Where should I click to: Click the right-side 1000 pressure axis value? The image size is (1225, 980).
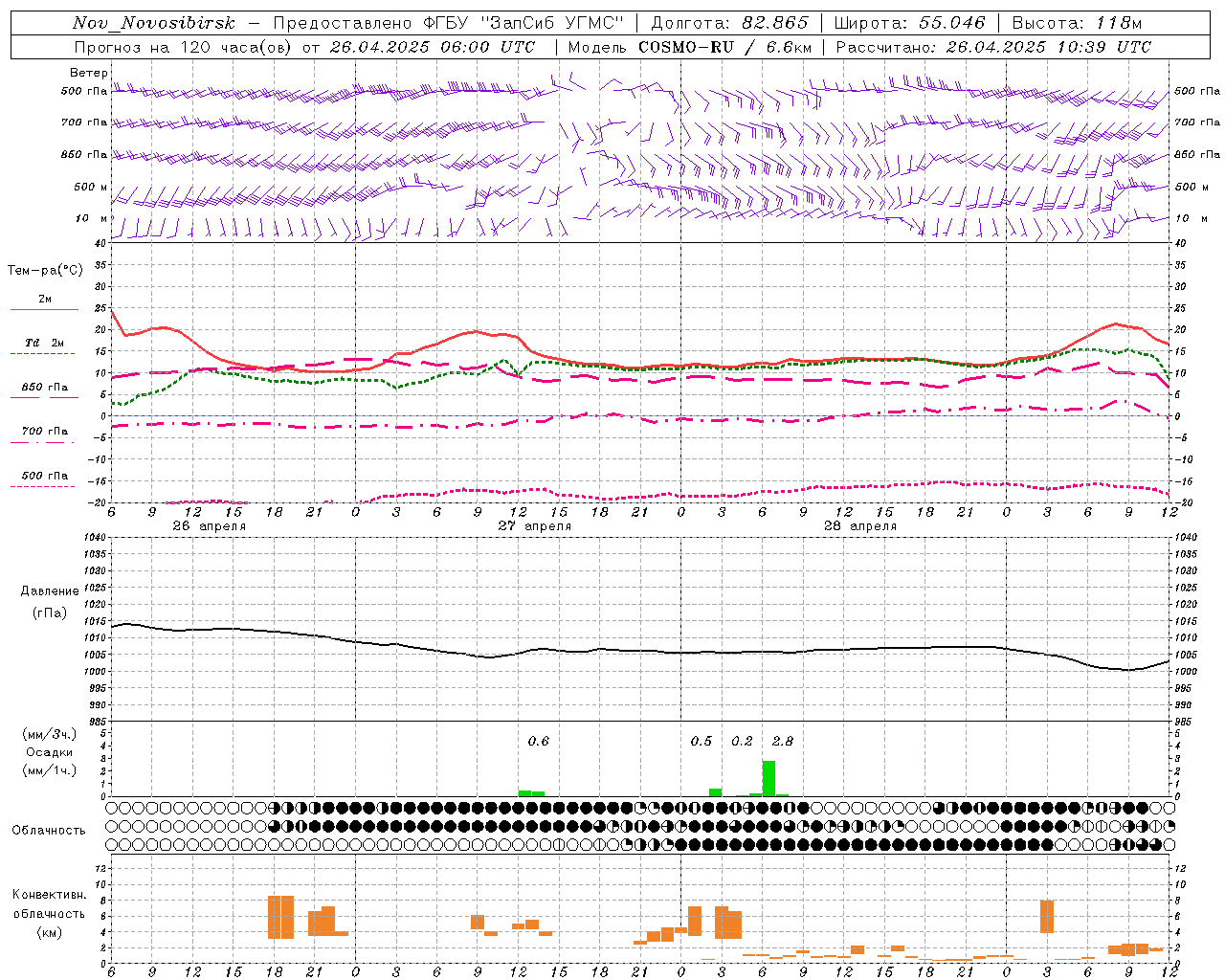tap(1187, 672)
